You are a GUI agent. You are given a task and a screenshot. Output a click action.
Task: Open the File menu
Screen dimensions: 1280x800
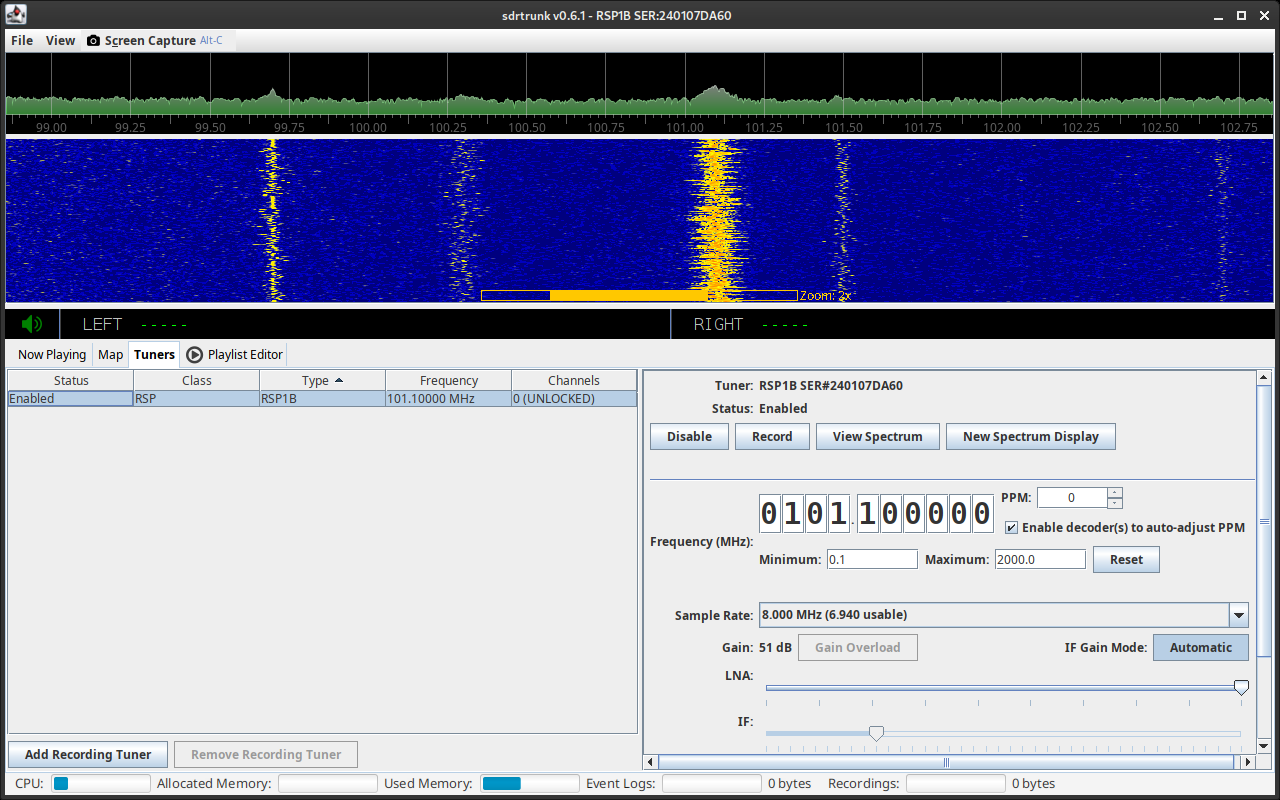point(22,41)
